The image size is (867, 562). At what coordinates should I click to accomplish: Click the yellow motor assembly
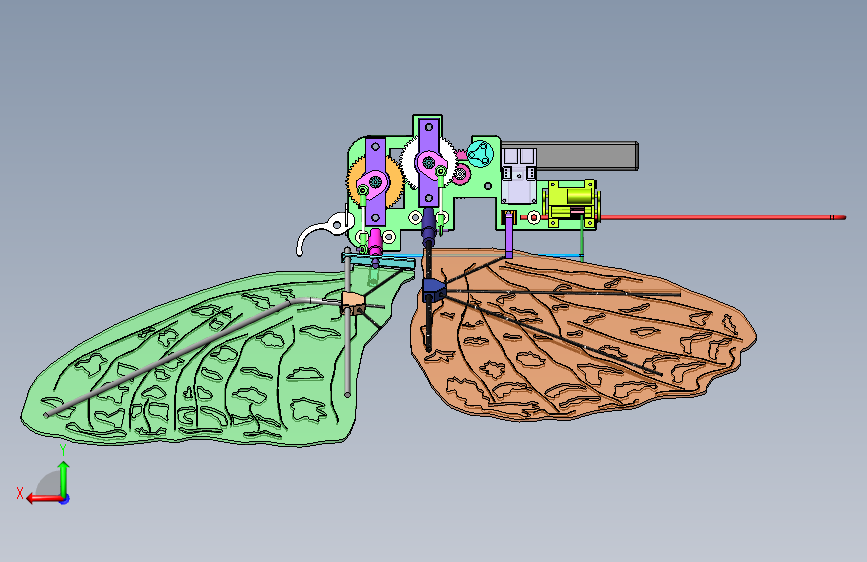571,203
